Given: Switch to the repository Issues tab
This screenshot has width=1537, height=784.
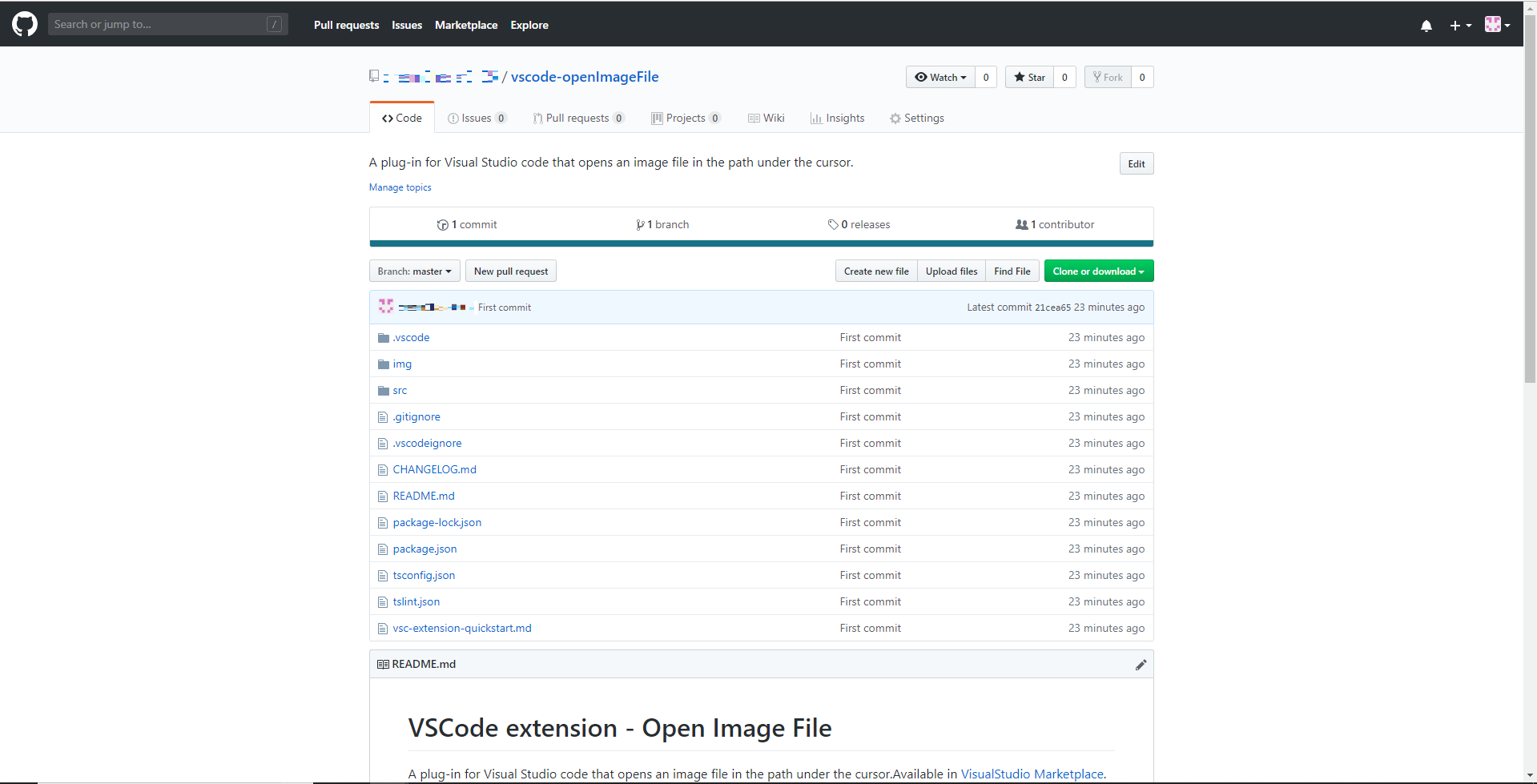Looking at the screenshot, I should pyautogui.click(x=477, y=118).
